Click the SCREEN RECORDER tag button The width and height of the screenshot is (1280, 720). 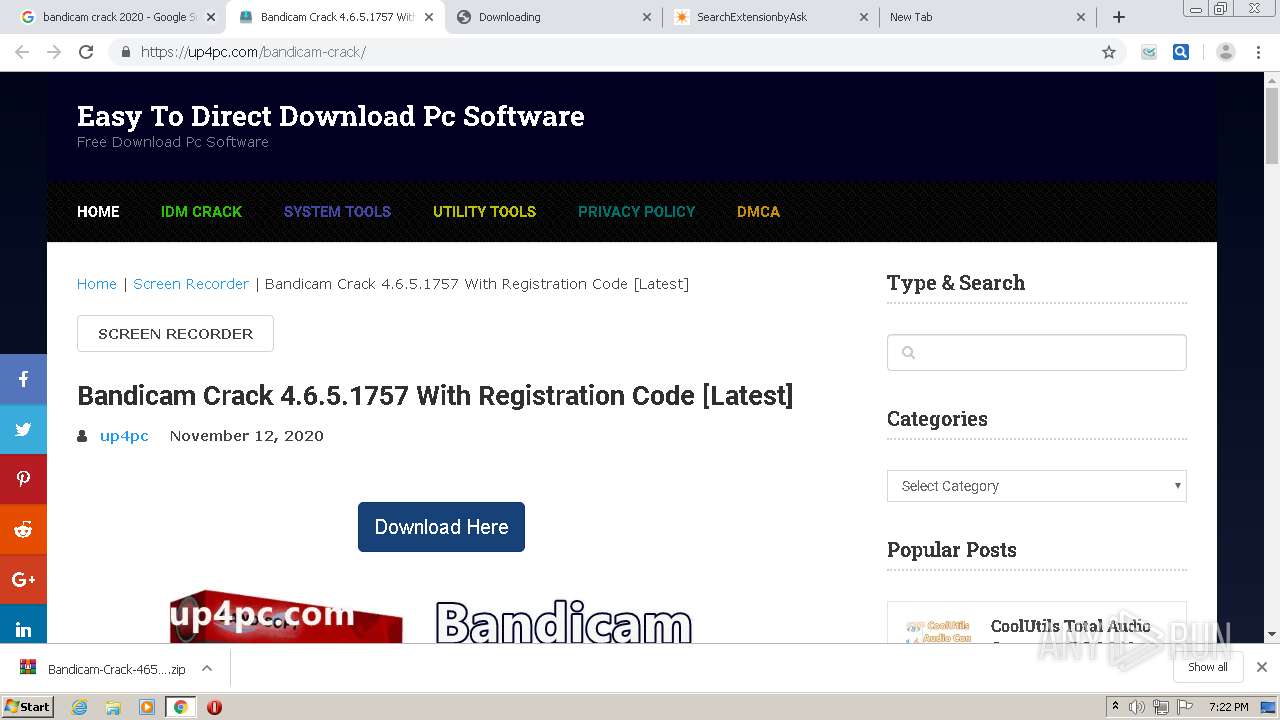pyautogui.click(x=175, y=334)
